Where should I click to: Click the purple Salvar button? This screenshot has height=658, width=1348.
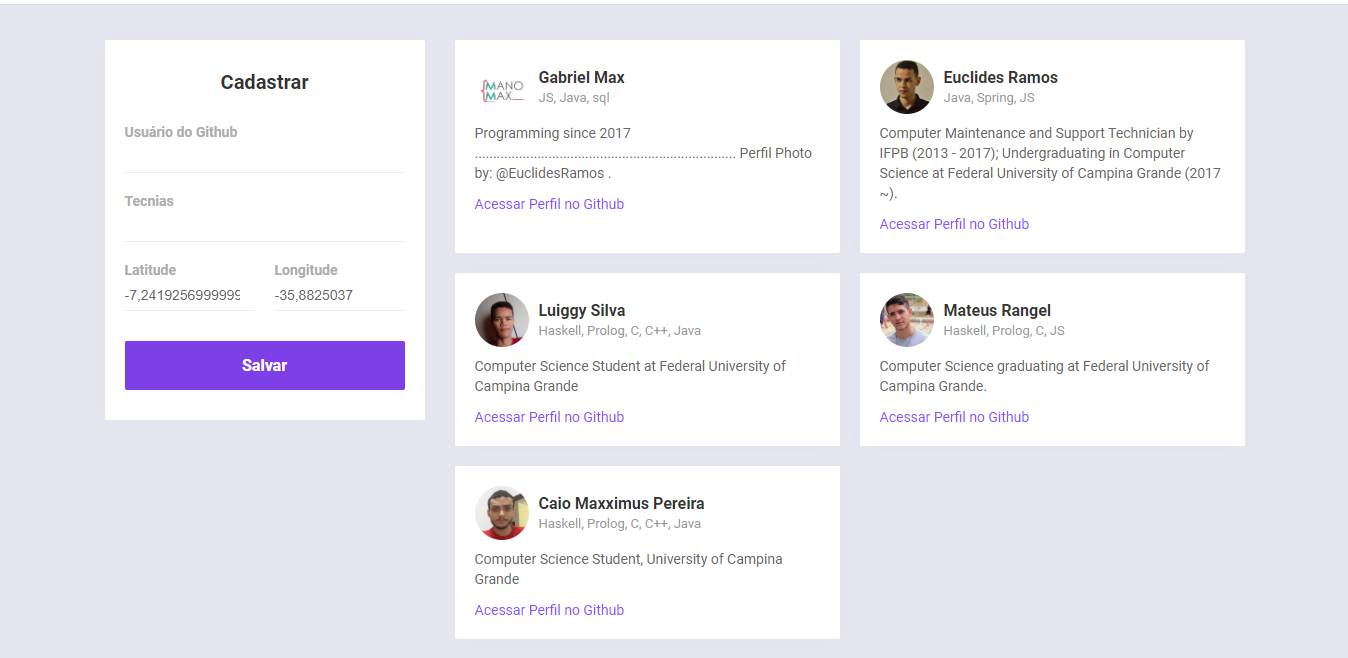265,365
